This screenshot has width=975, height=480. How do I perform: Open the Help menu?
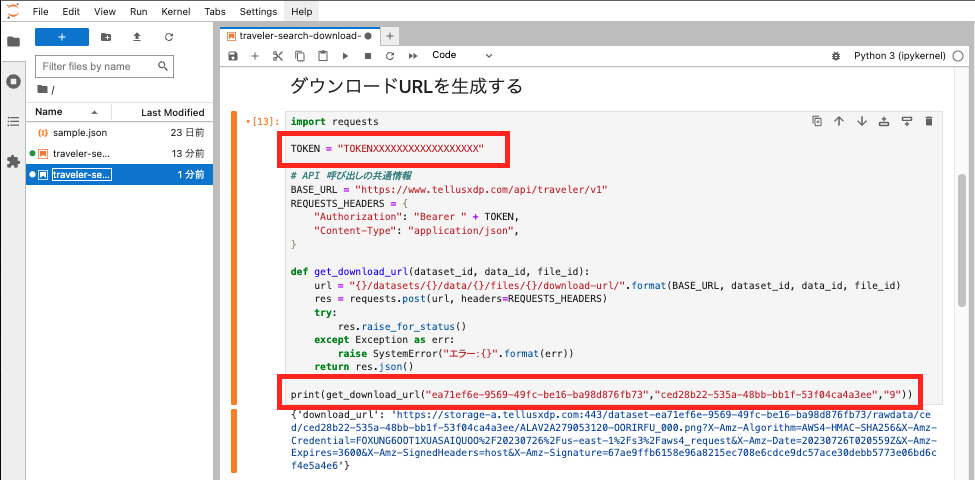[x=301, y=11]
